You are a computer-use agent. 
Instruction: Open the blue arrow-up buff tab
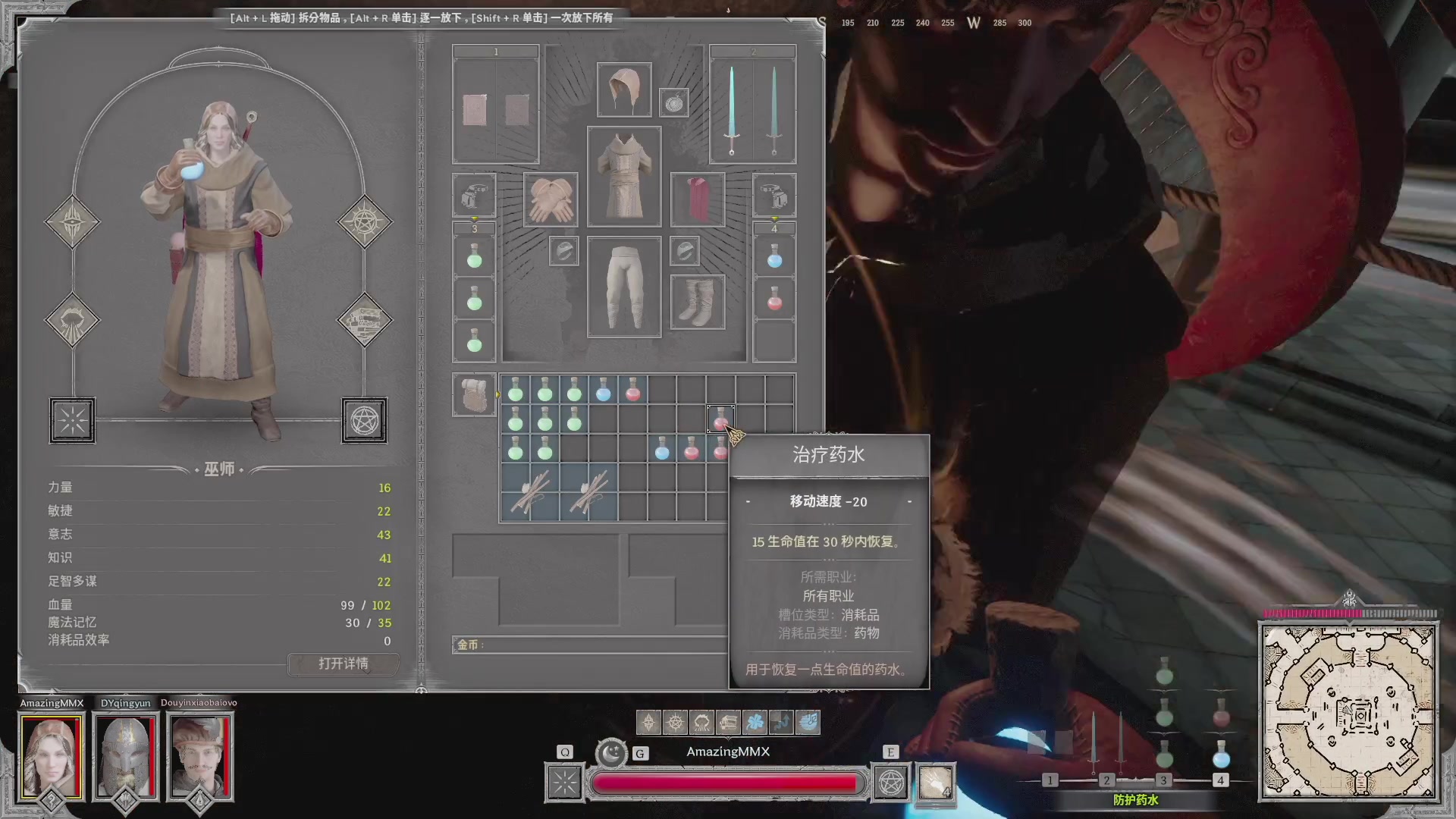781,723
